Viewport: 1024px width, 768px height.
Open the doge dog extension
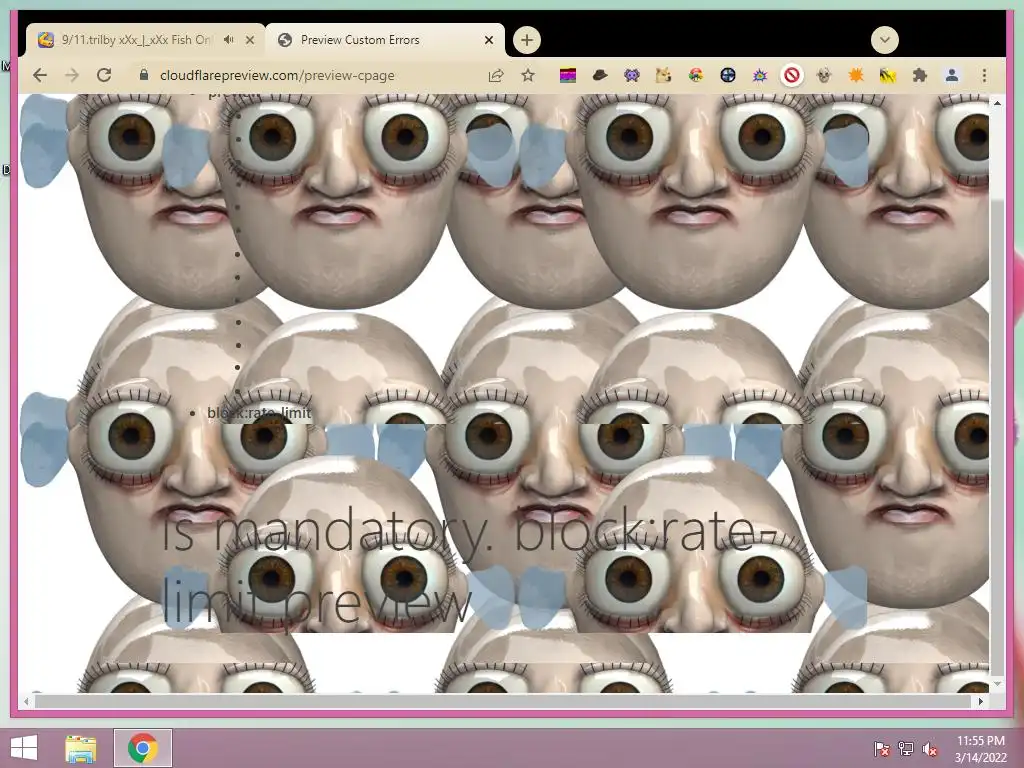click(x=664, y=76)
